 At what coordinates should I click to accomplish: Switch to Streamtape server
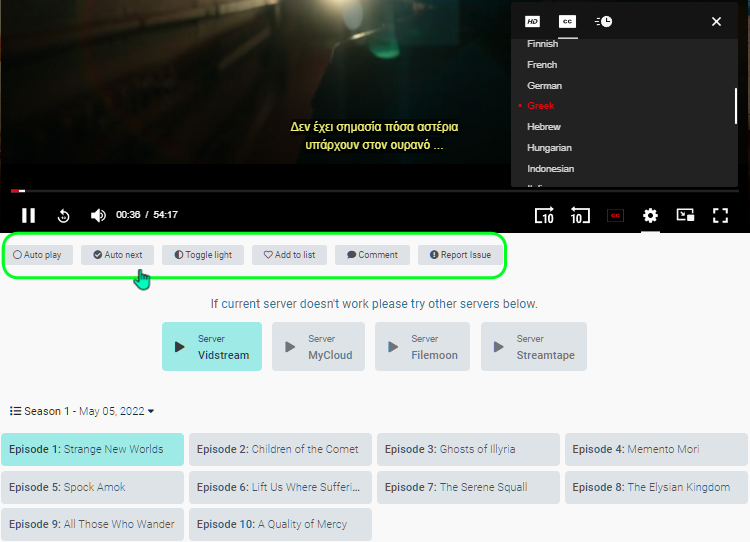tap(534, 346)
